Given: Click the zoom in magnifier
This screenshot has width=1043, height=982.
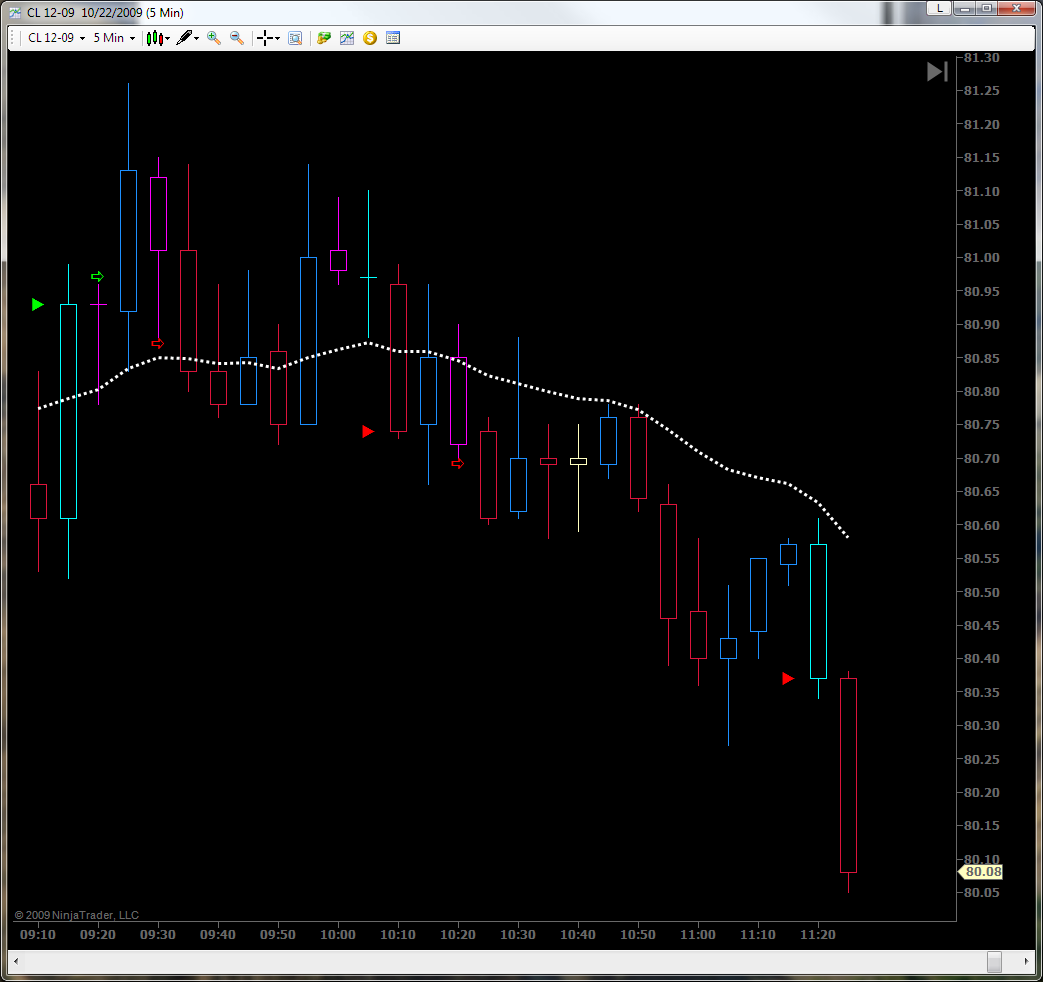Looking at the screenshot, I should [x=214, y=38].
